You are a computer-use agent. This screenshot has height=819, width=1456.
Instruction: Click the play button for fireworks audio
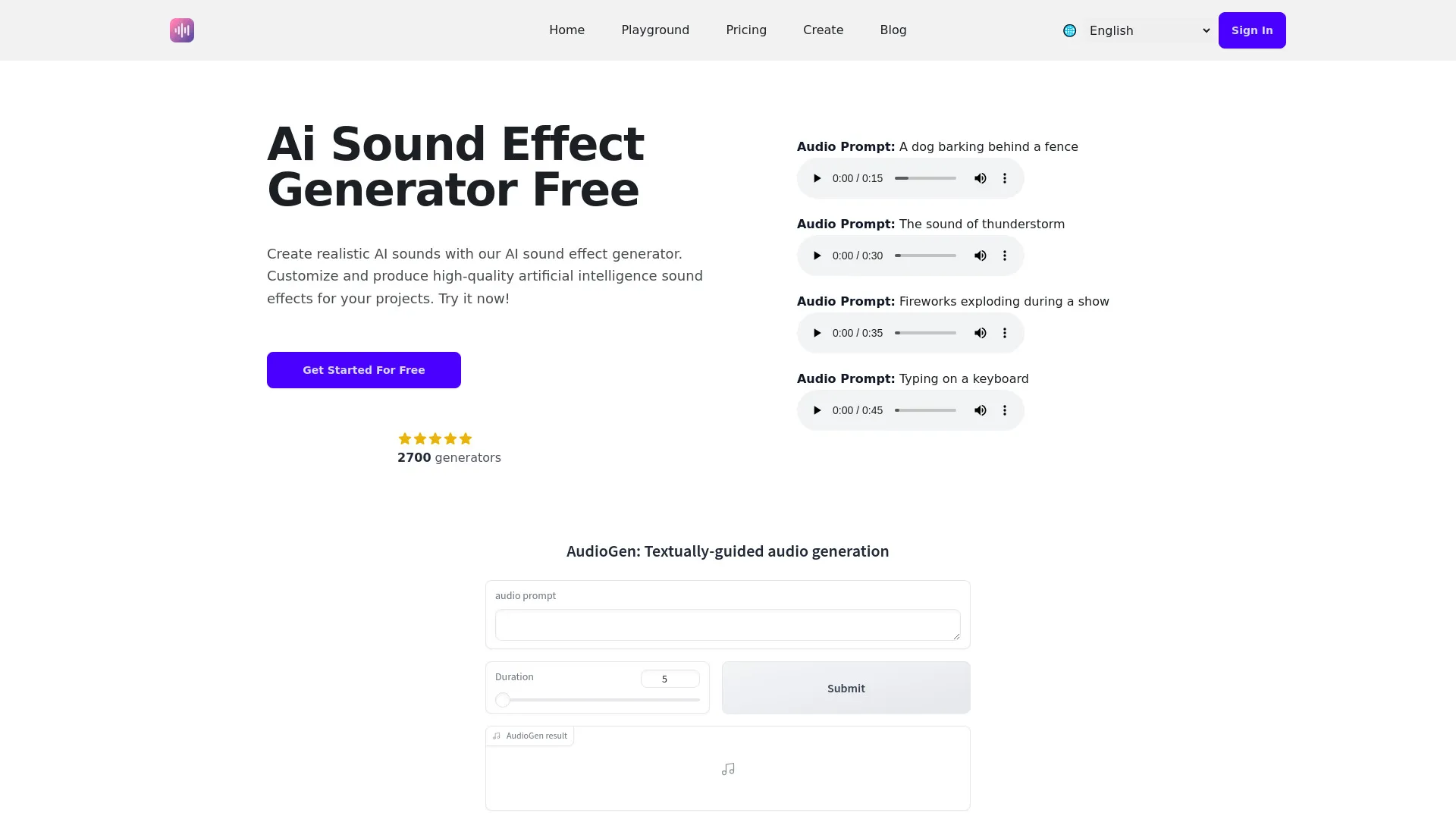817,332
